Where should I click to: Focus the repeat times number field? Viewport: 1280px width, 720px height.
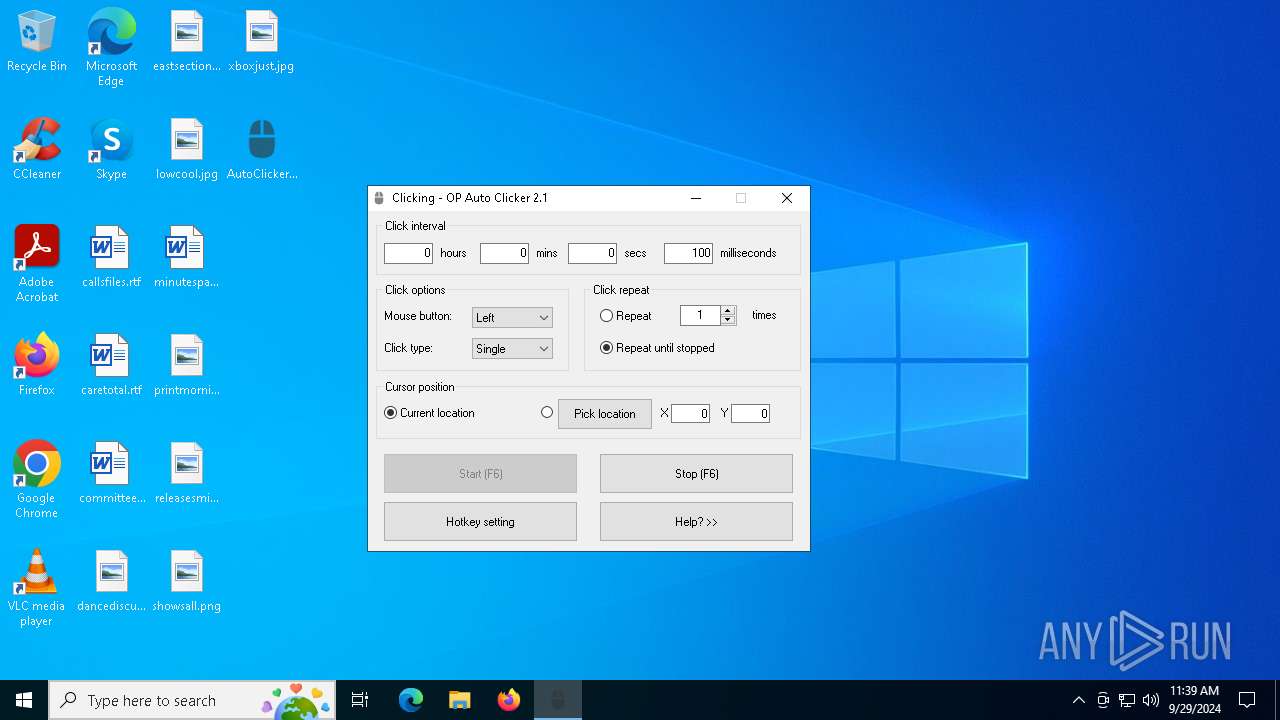[700, 316]
